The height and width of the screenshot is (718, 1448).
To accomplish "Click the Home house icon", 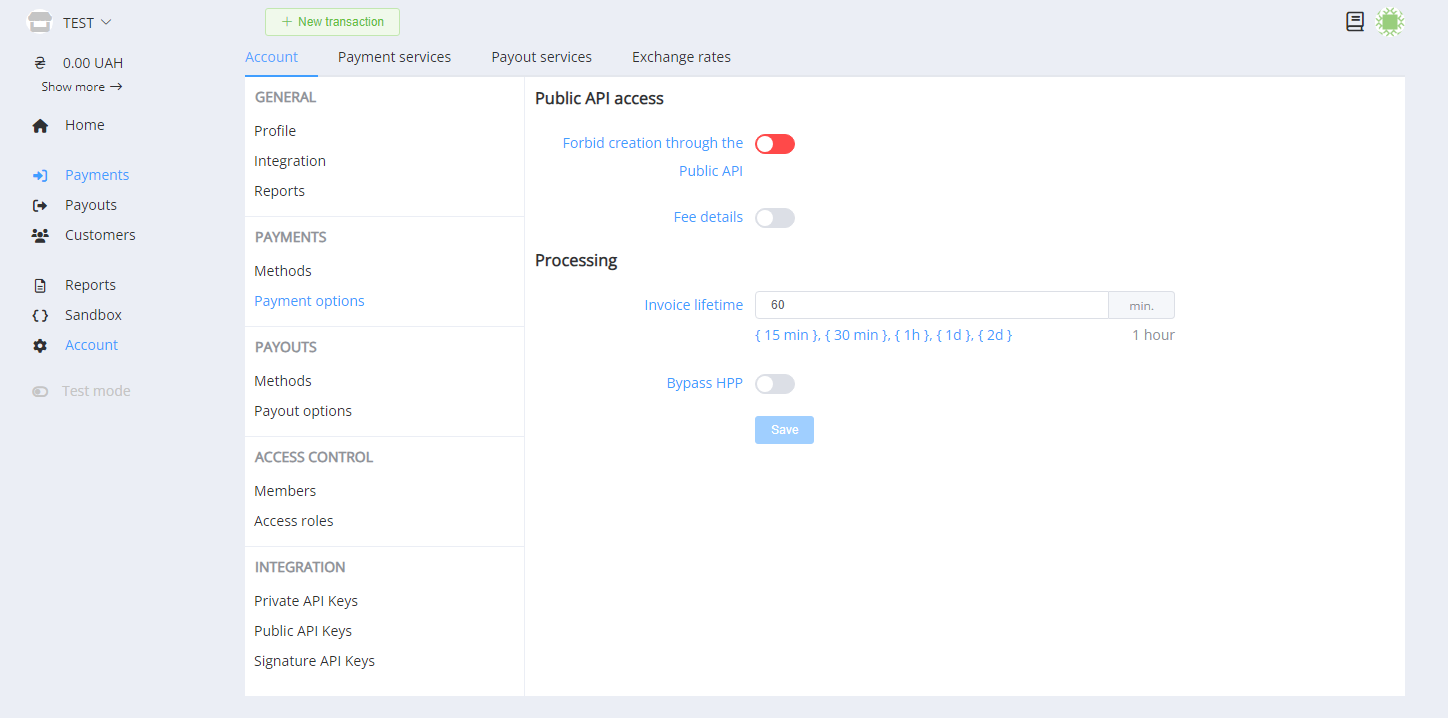I will [40, 126].
